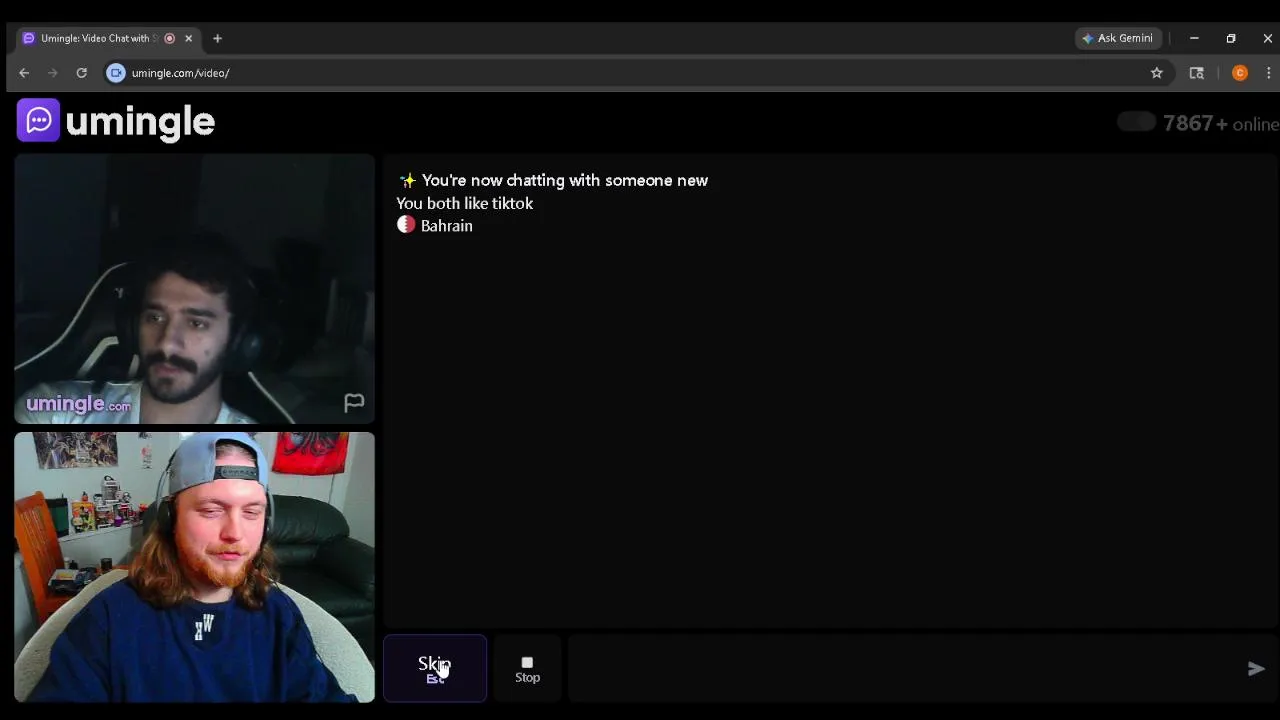Open the Umingle logo homepage link
This screenshot has width=1280, height=720.
point(116,121)
